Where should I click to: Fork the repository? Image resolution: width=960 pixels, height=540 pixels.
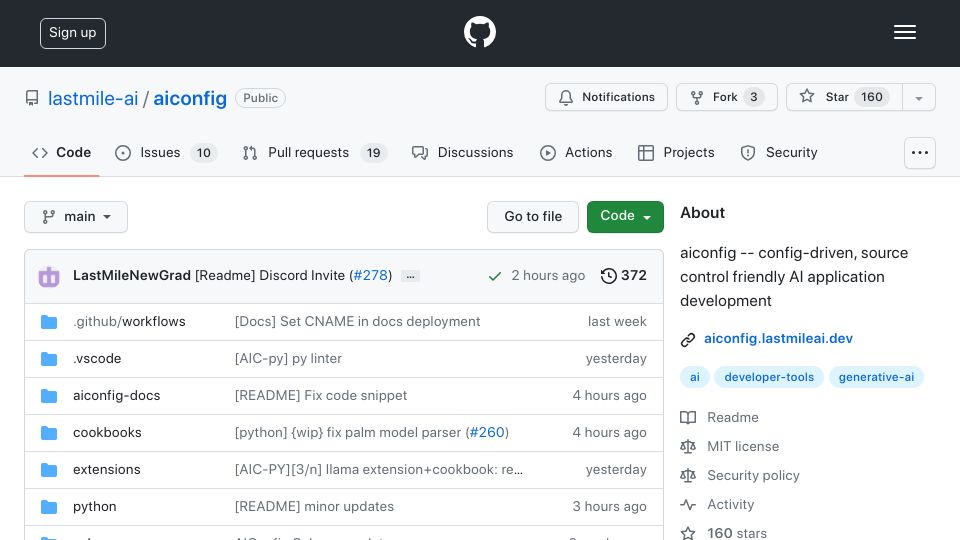pyautogui.click(x=727, y=97)
